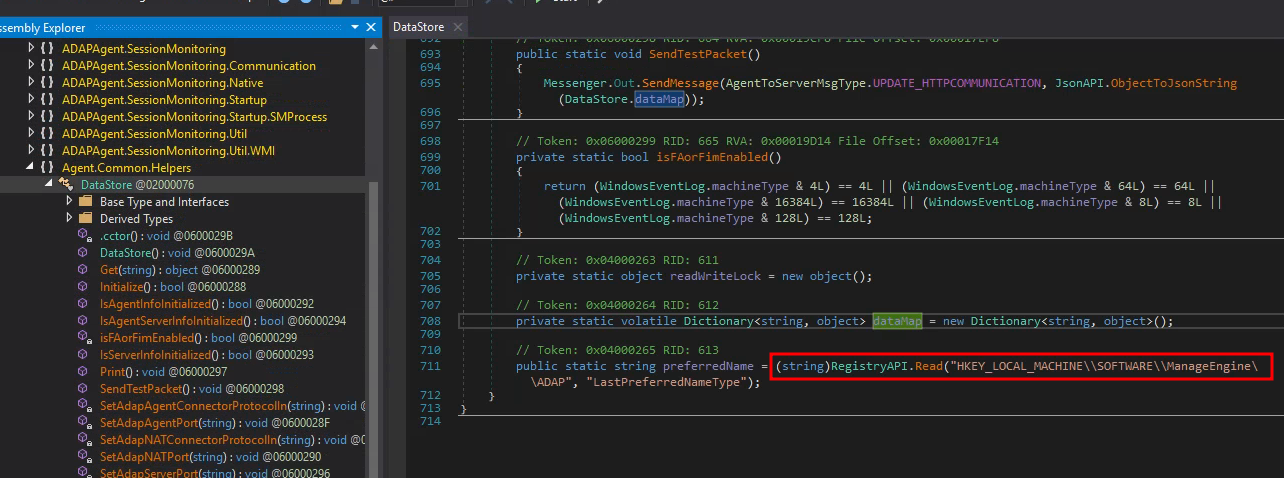
Task: Expand ADAPAgent.SessionMonitoring.Communication namespace arrow
Action: tap(32, 65)
